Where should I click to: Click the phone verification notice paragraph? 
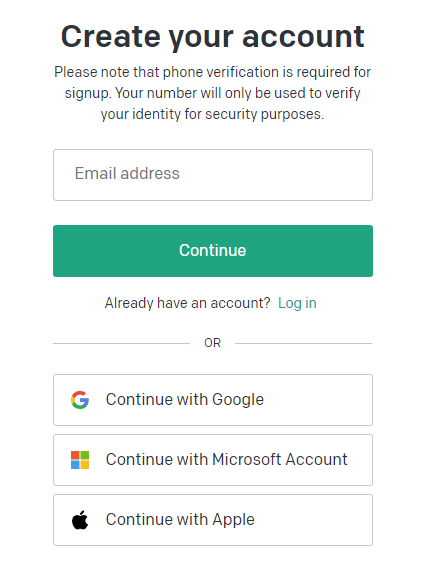click(213, 93)
